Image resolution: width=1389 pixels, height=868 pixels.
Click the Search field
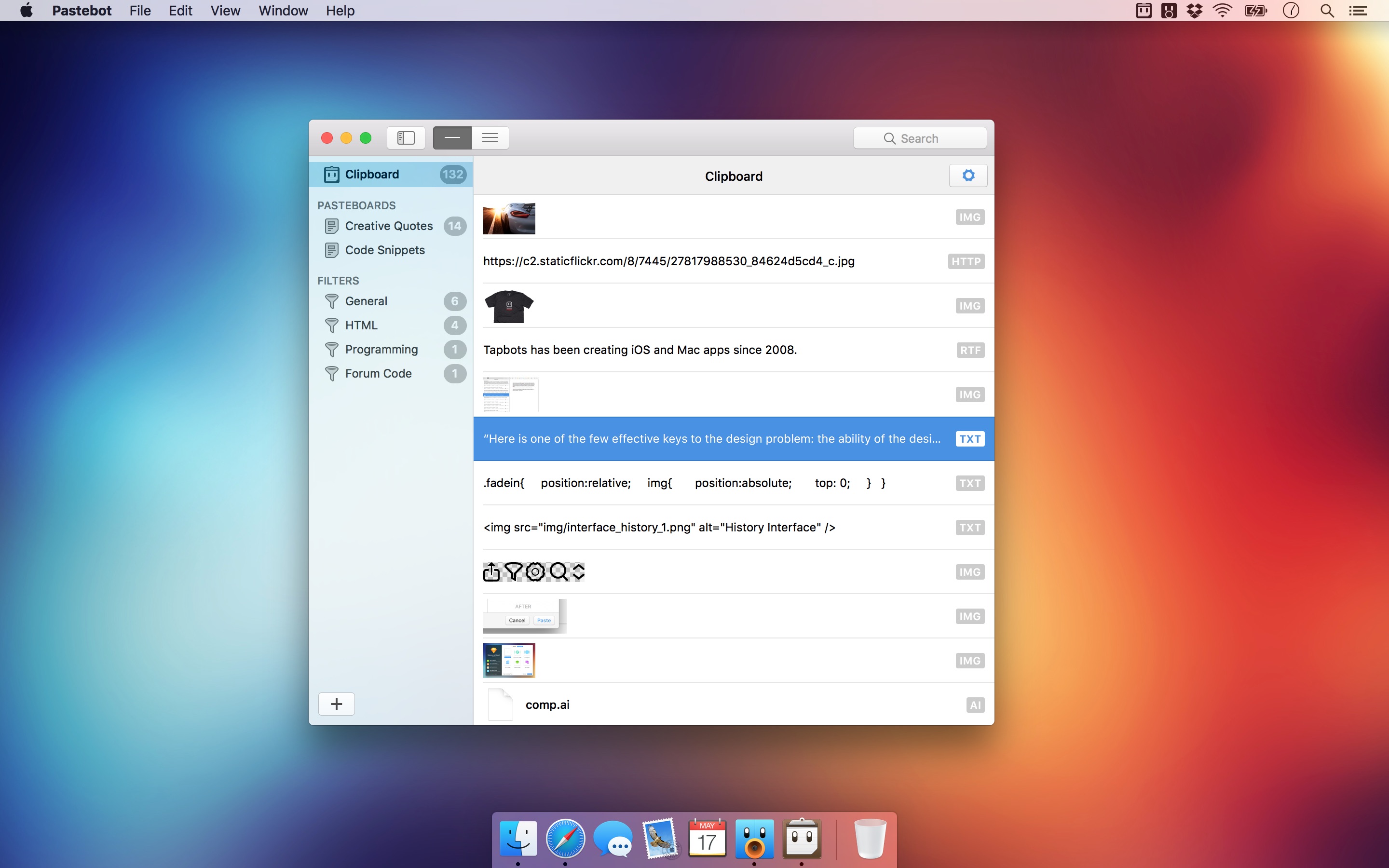(x=919, y=138)
